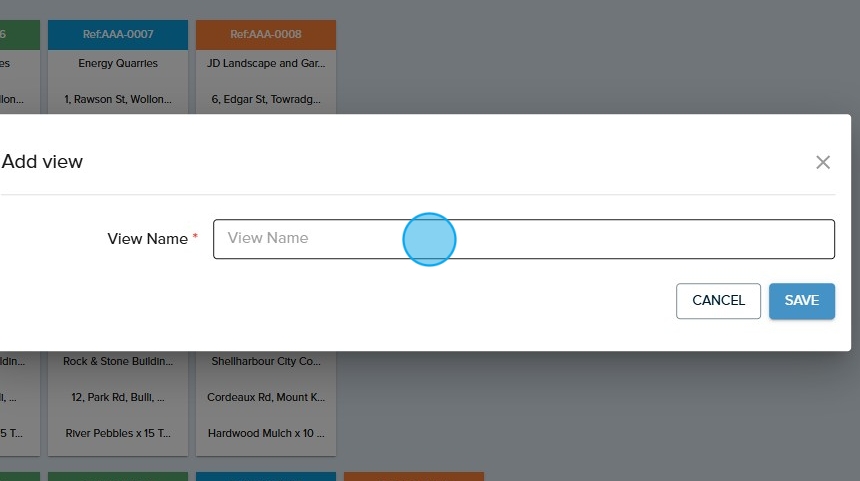This screenshot has height=481, width=860.
Task: Open the Rock & Stone Buildin... card
Action: coord(118,361)
